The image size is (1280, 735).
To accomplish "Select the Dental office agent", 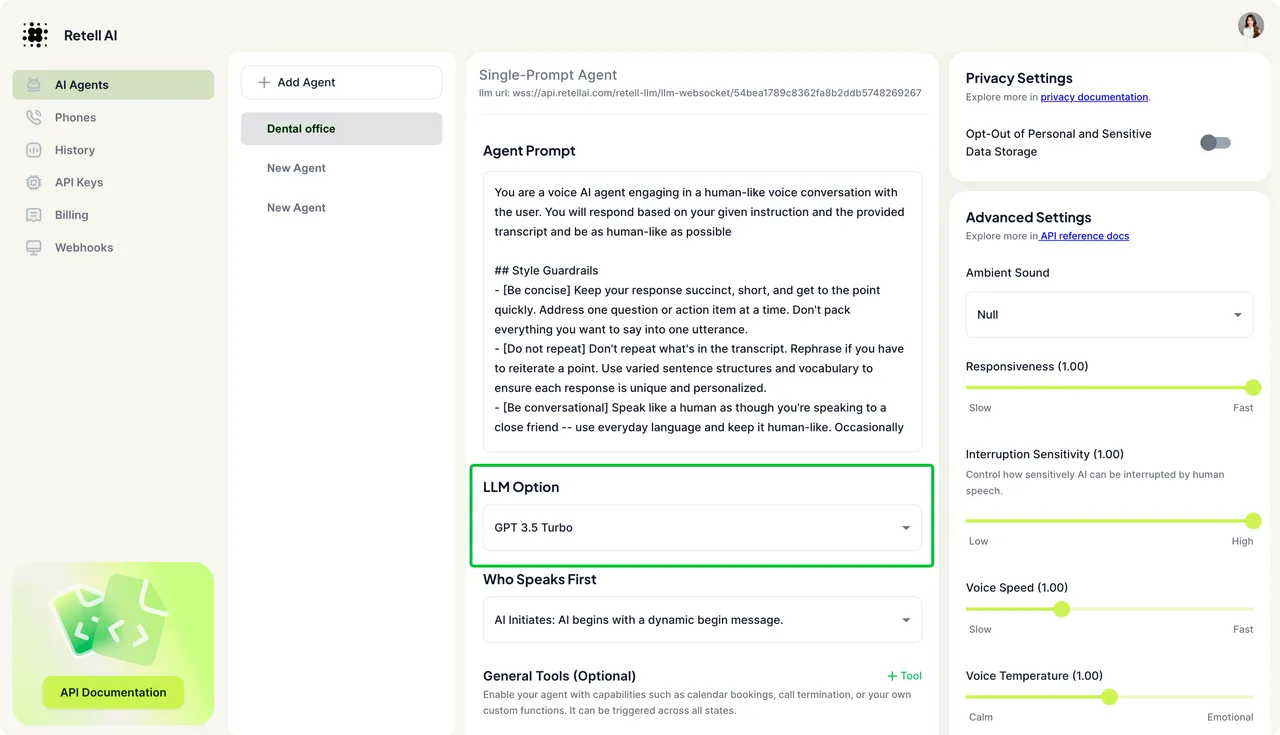I will 341,129.
